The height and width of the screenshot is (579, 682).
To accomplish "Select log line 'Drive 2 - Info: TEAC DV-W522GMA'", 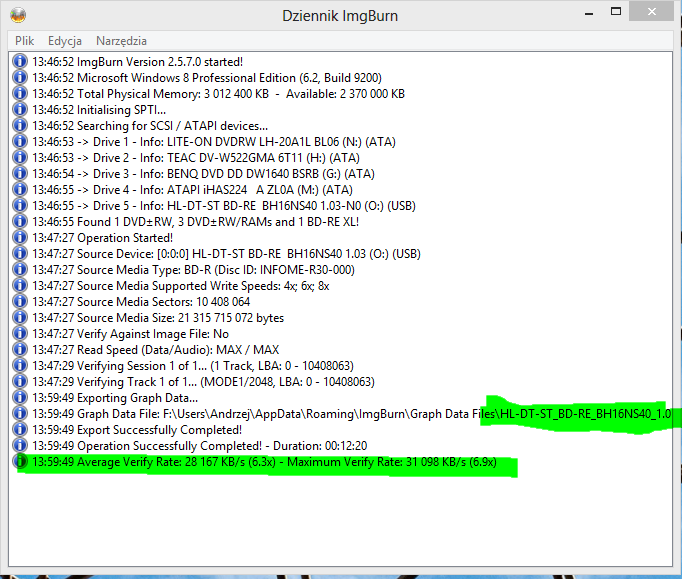I will [x=196, y=158].
